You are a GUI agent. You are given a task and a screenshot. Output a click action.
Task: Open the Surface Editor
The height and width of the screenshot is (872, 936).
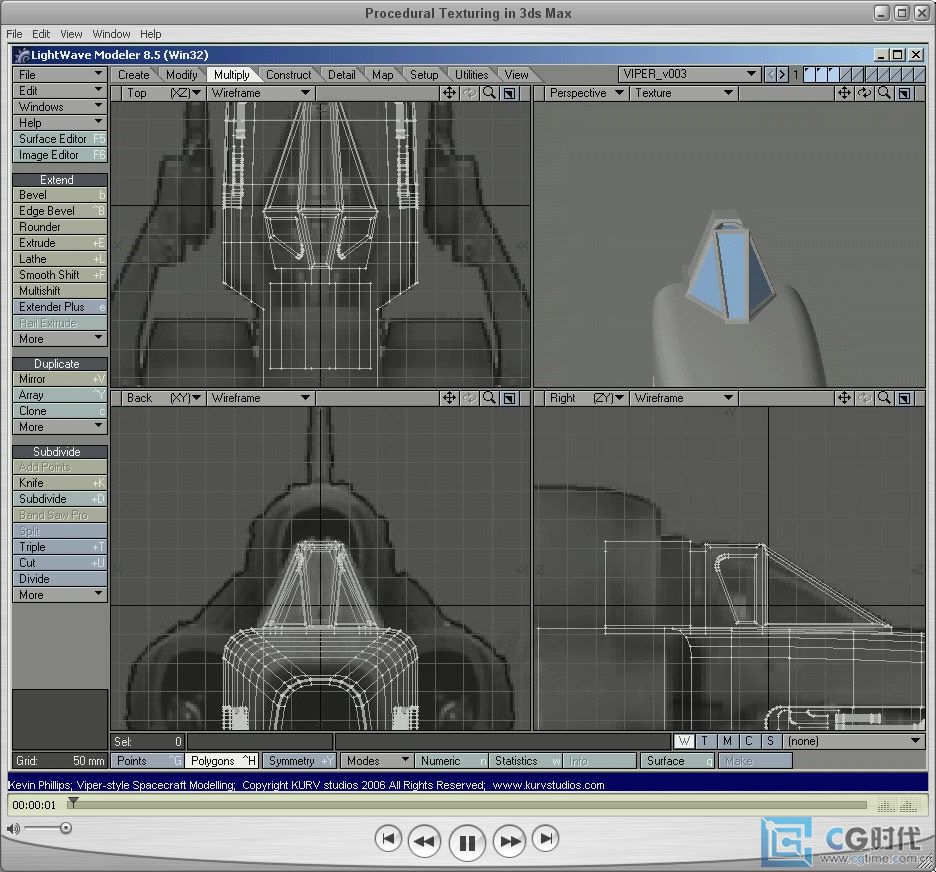point(60,139)
